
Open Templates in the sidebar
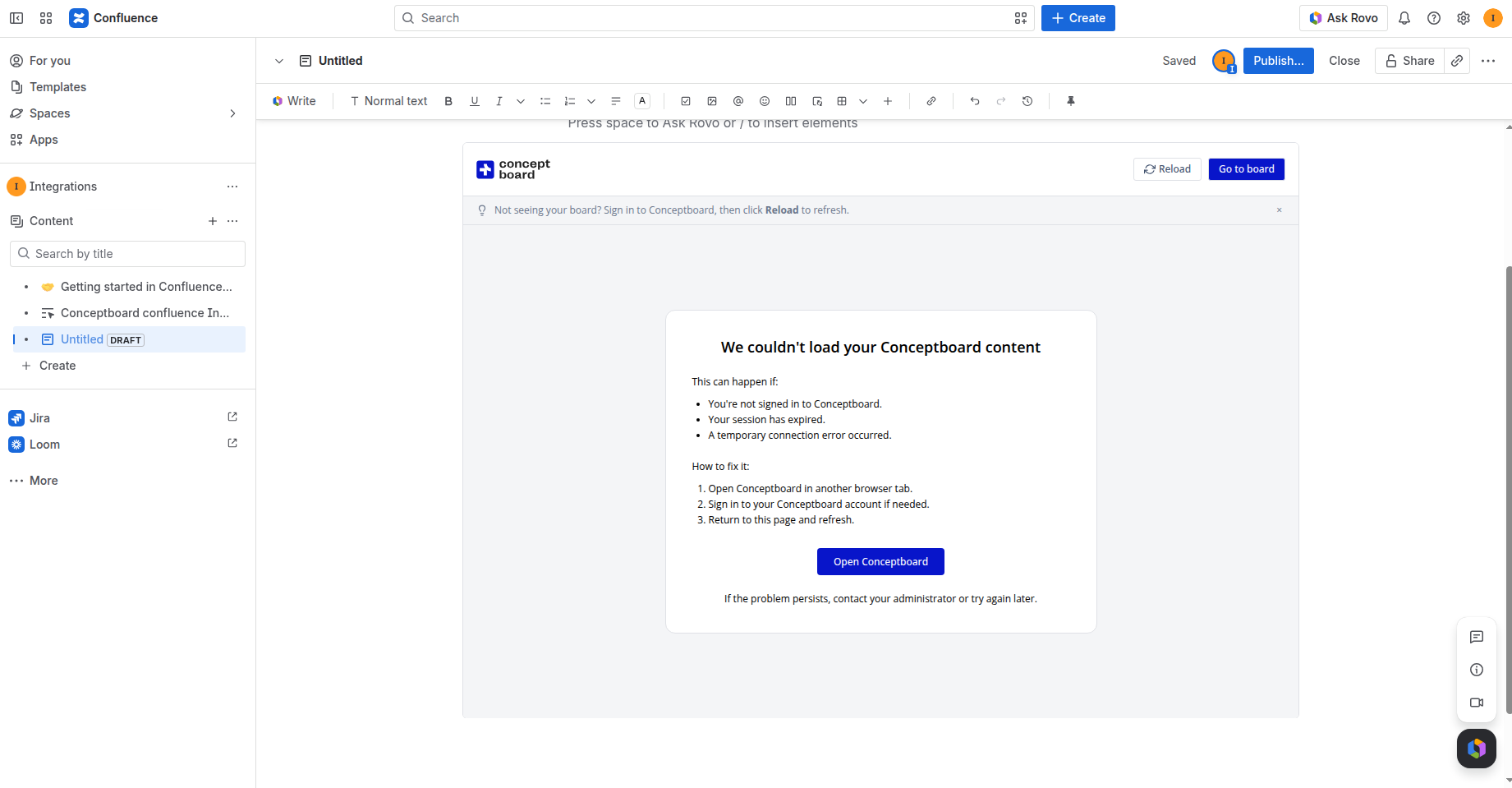pyautogui.click(x=127, y=87)
